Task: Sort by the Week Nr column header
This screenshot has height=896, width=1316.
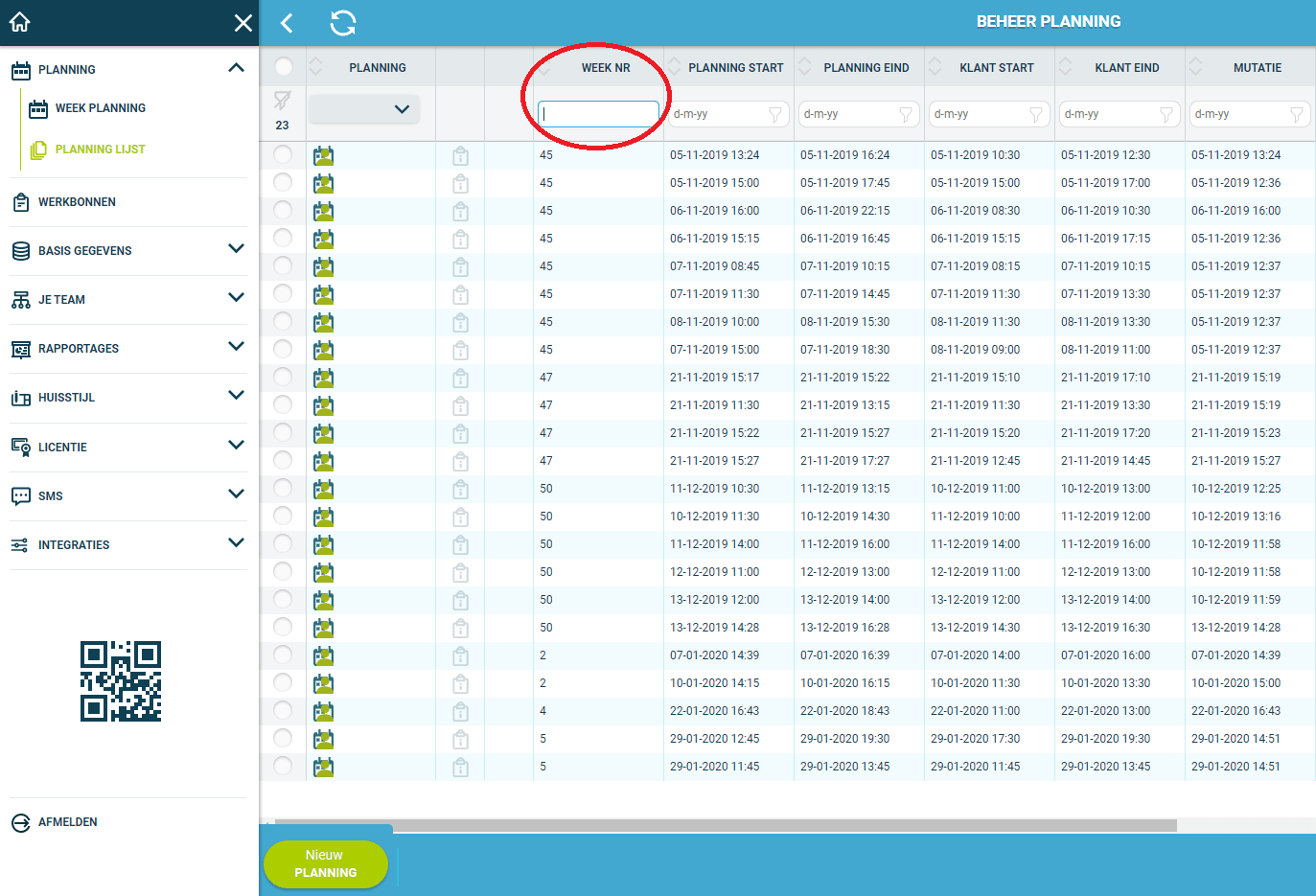Action: pyautogui.click(x=606, y=68)
